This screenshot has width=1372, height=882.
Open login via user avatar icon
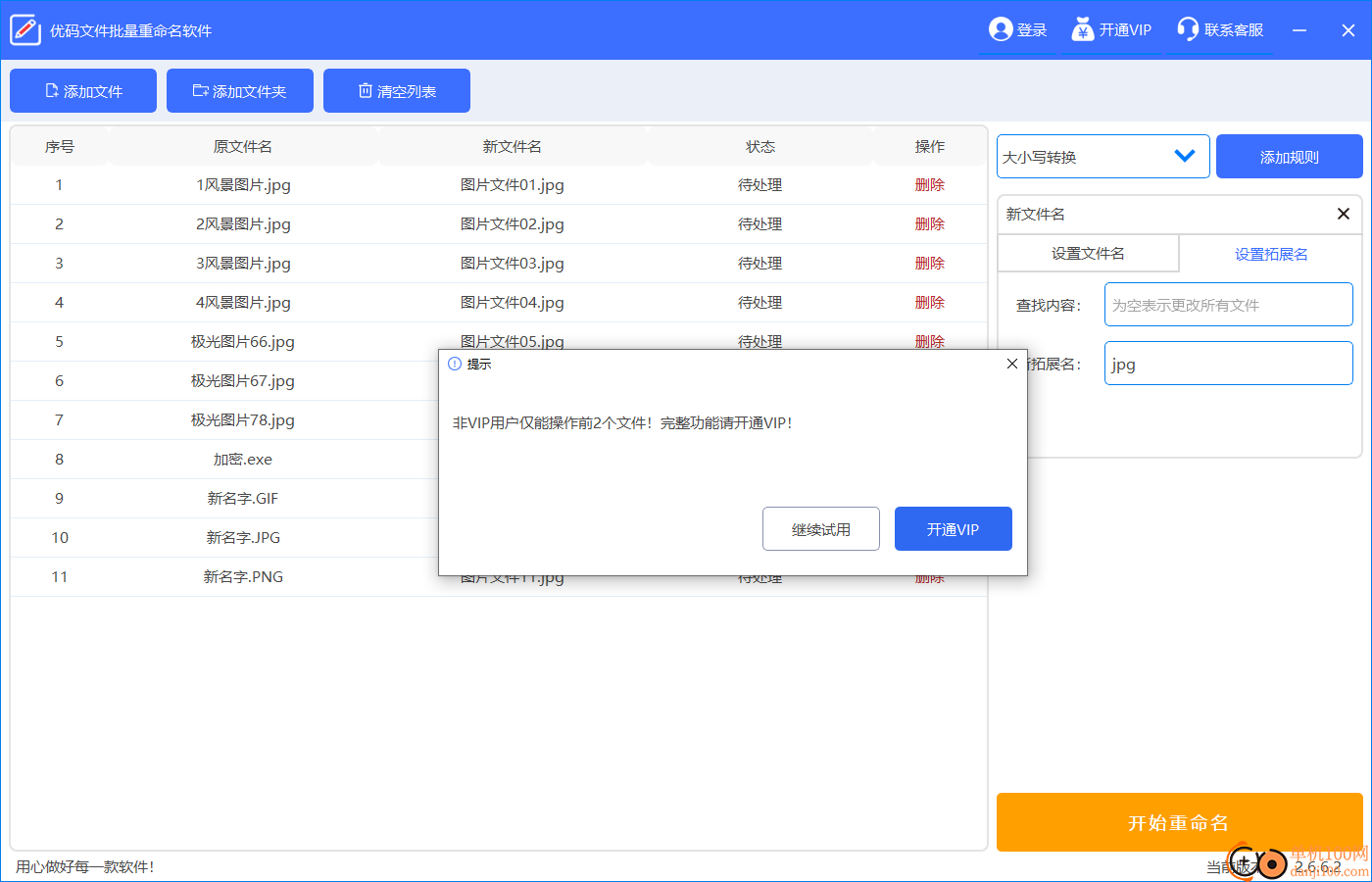[x=1001, y=29]
